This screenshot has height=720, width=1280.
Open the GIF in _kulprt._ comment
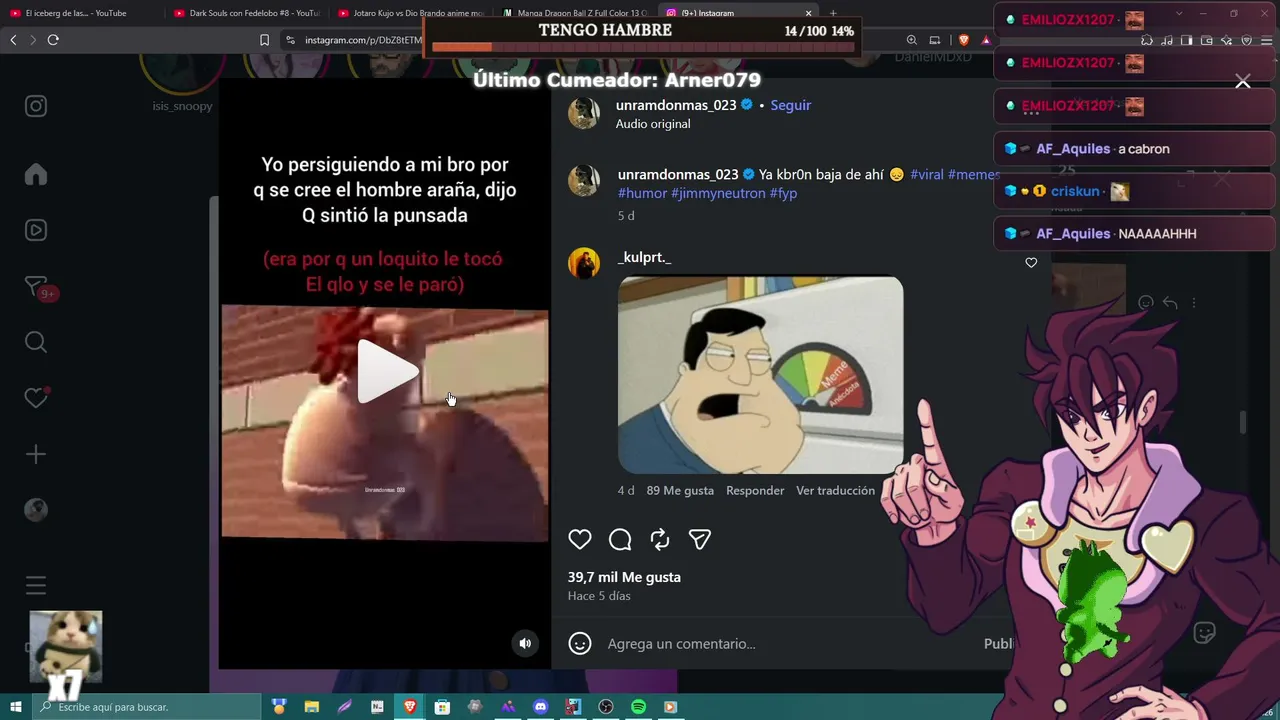[760, 375]
